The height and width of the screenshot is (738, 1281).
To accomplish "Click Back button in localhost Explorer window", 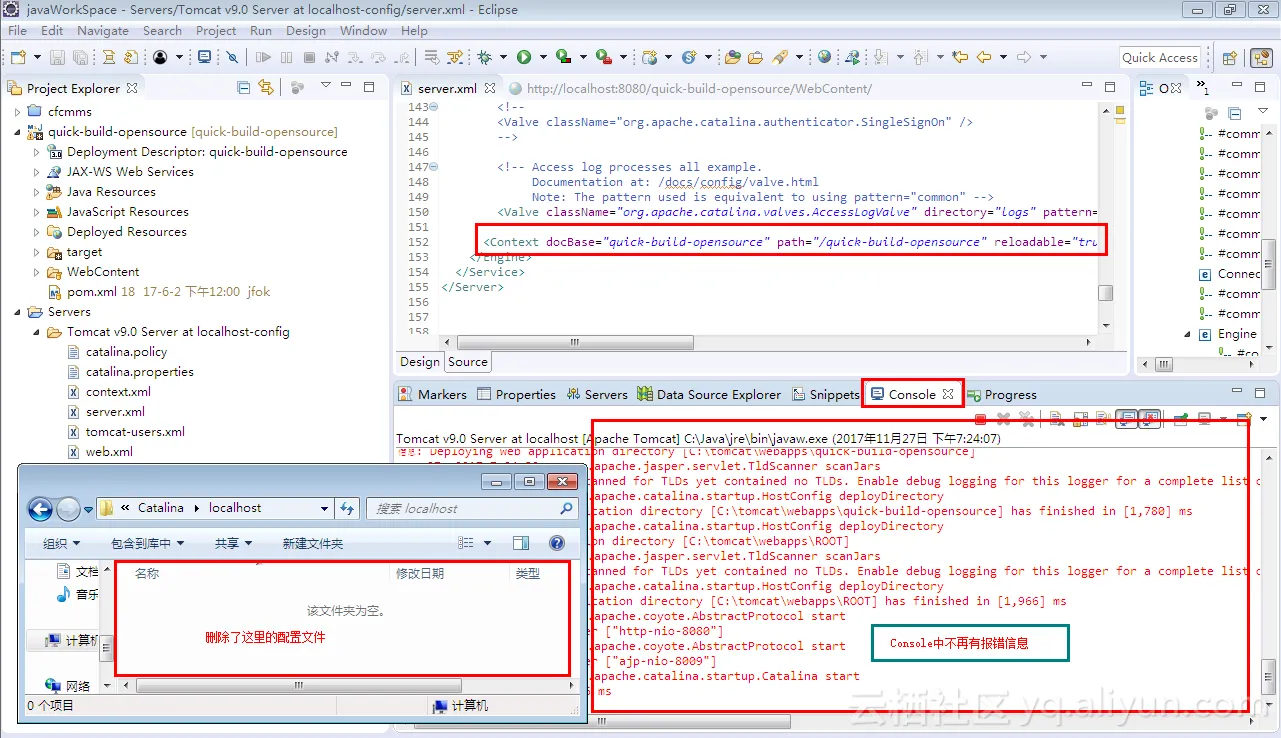I will tap(40, 510).
